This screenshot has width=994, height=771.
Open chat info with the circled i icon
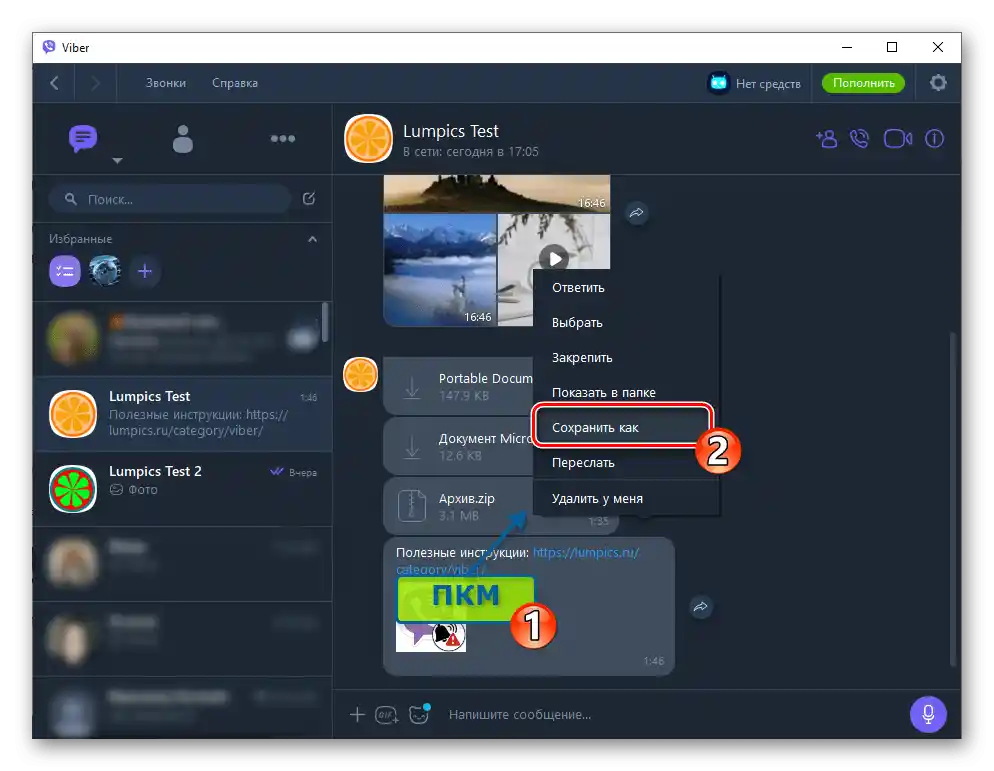933,138
